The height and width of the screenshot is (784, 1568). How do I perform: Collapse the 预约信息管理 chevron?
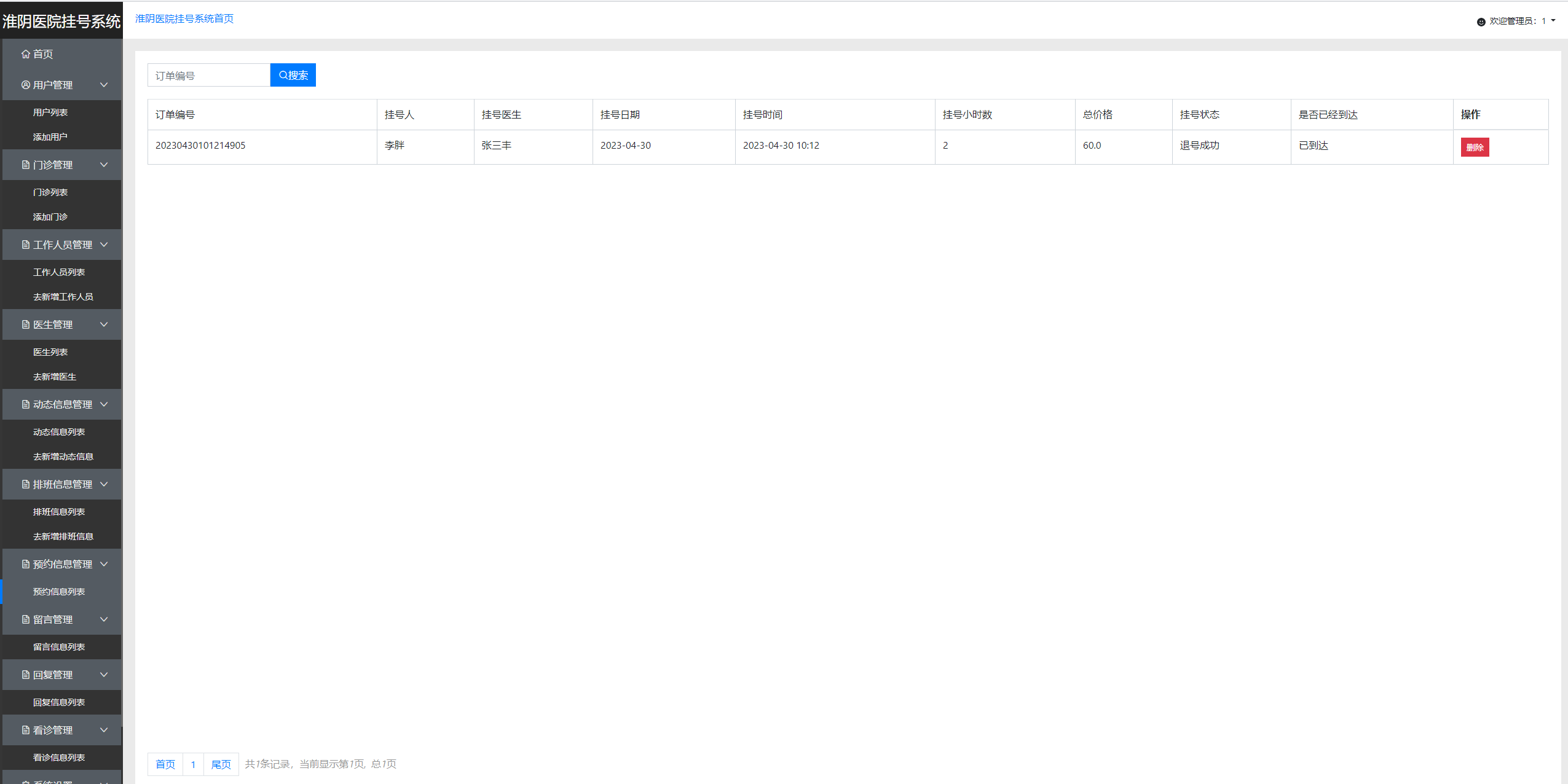tap(104, 564)
